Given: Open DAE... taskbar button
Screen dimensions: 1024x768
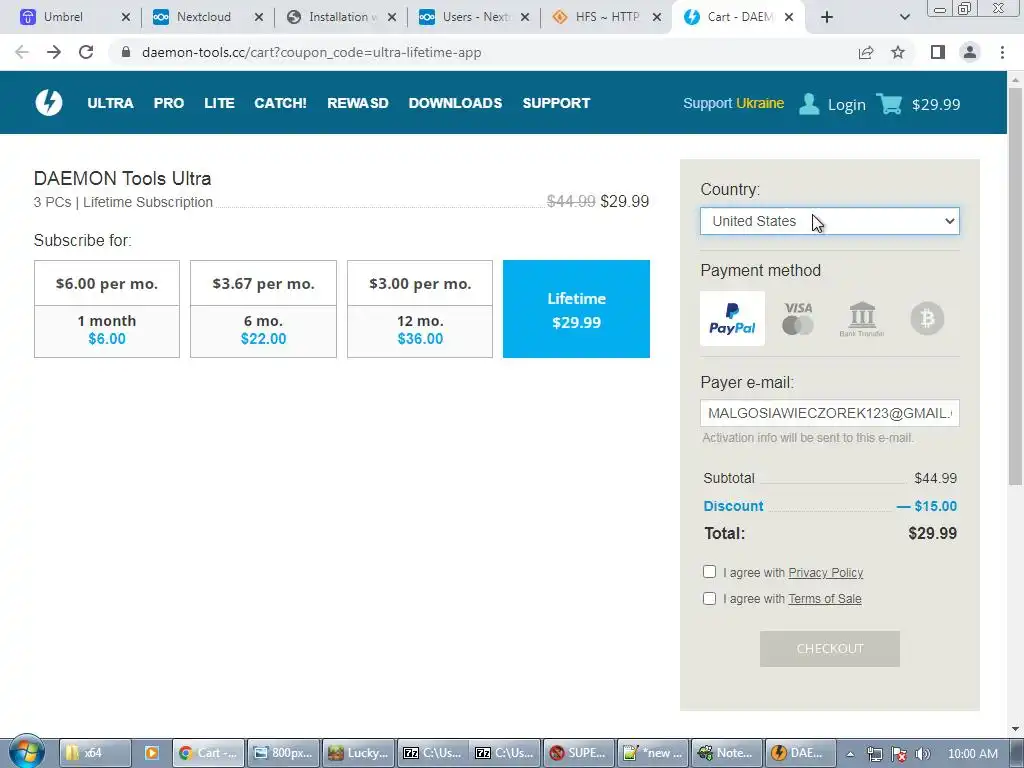Looking at the screenshot, I should click(799, 753).
